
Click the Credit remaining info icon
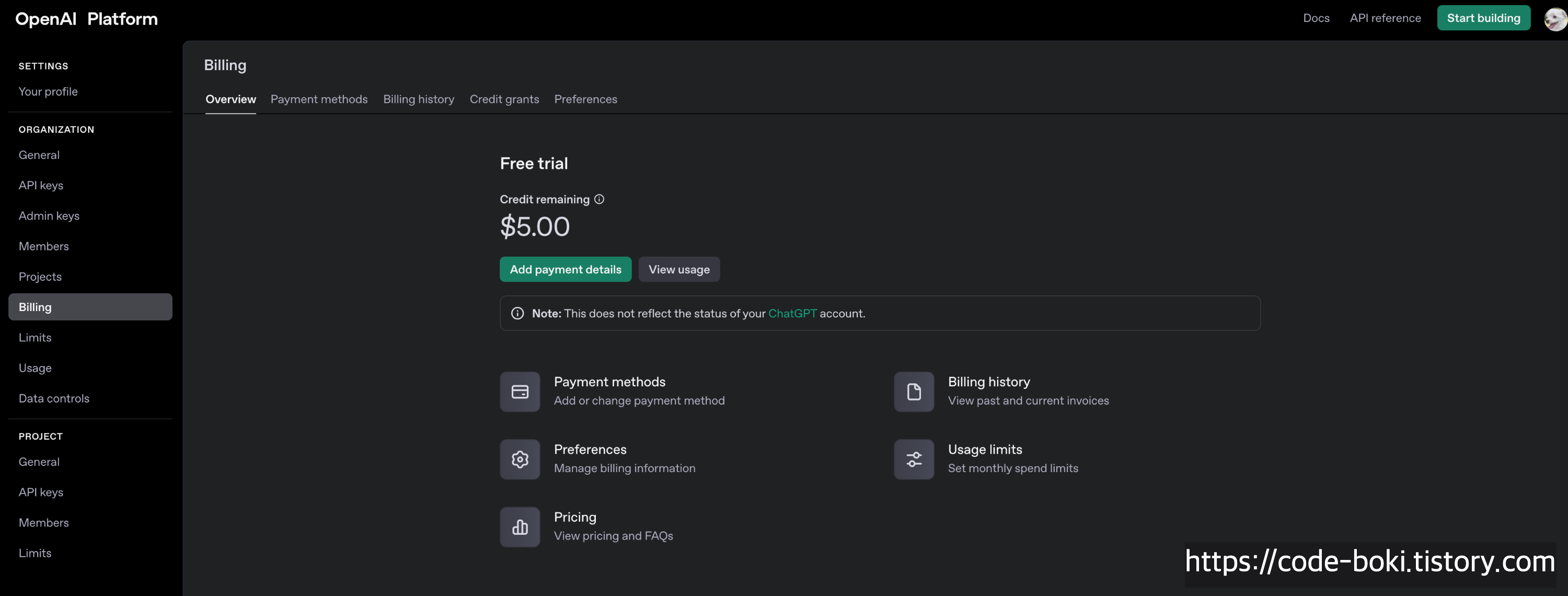tap(599, 199)
